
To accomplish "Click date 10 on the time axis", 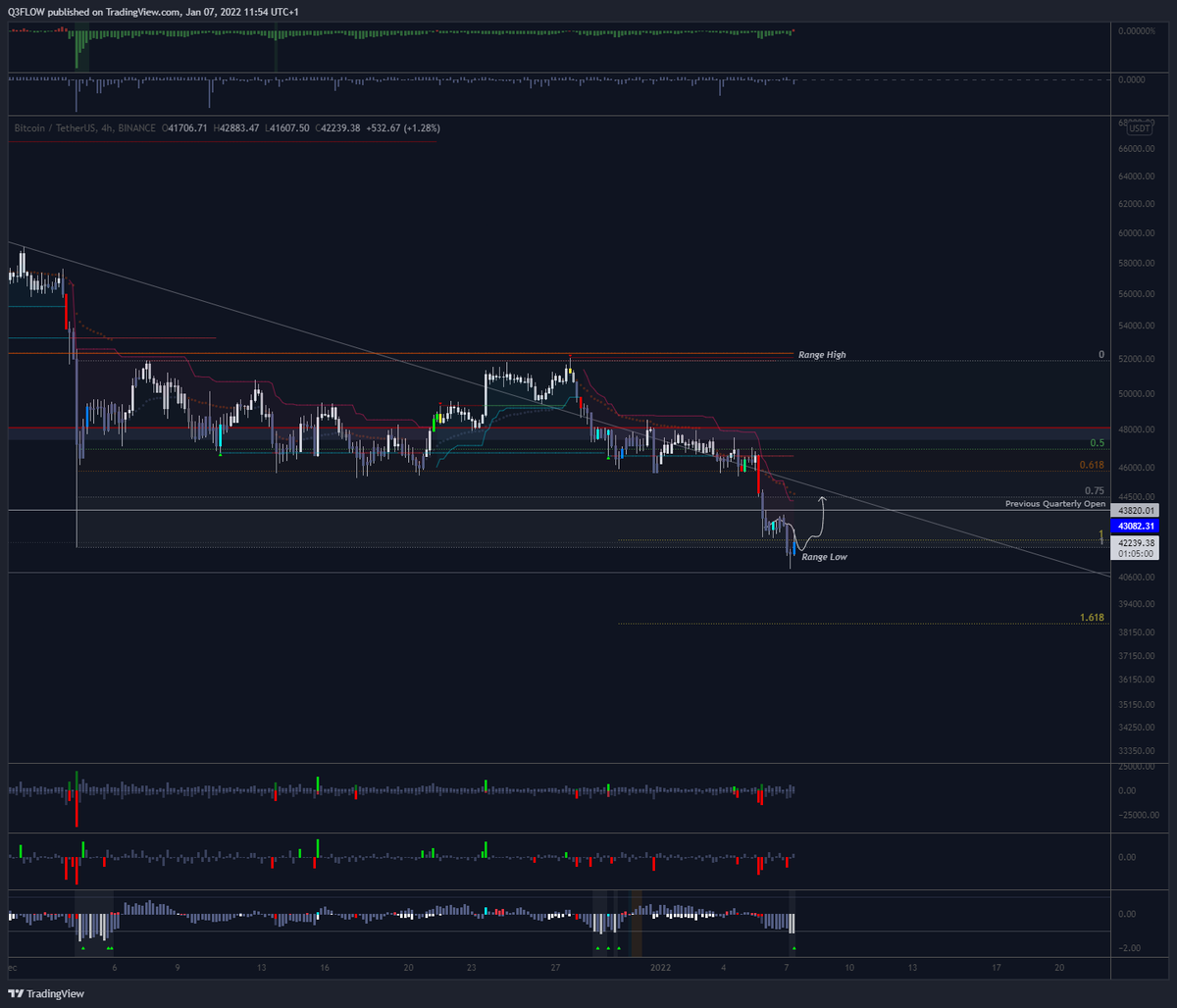I will tap(849, 967).
